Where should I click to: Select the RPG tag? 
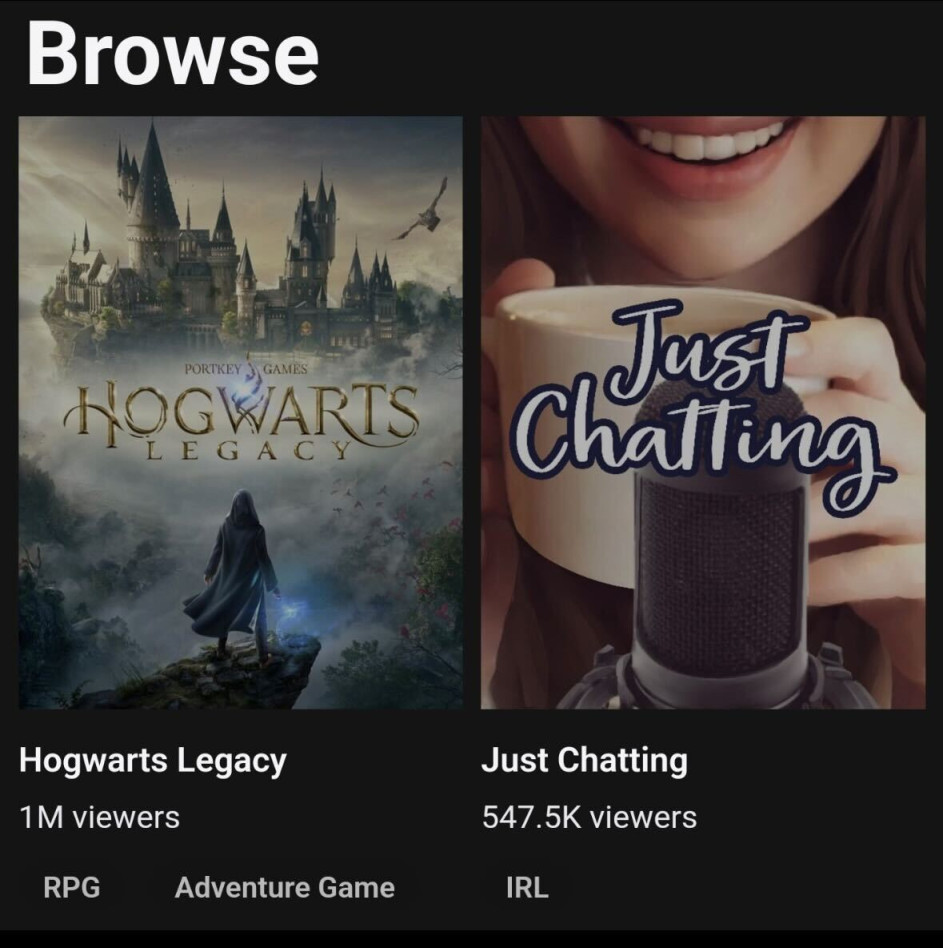[72, 888]
